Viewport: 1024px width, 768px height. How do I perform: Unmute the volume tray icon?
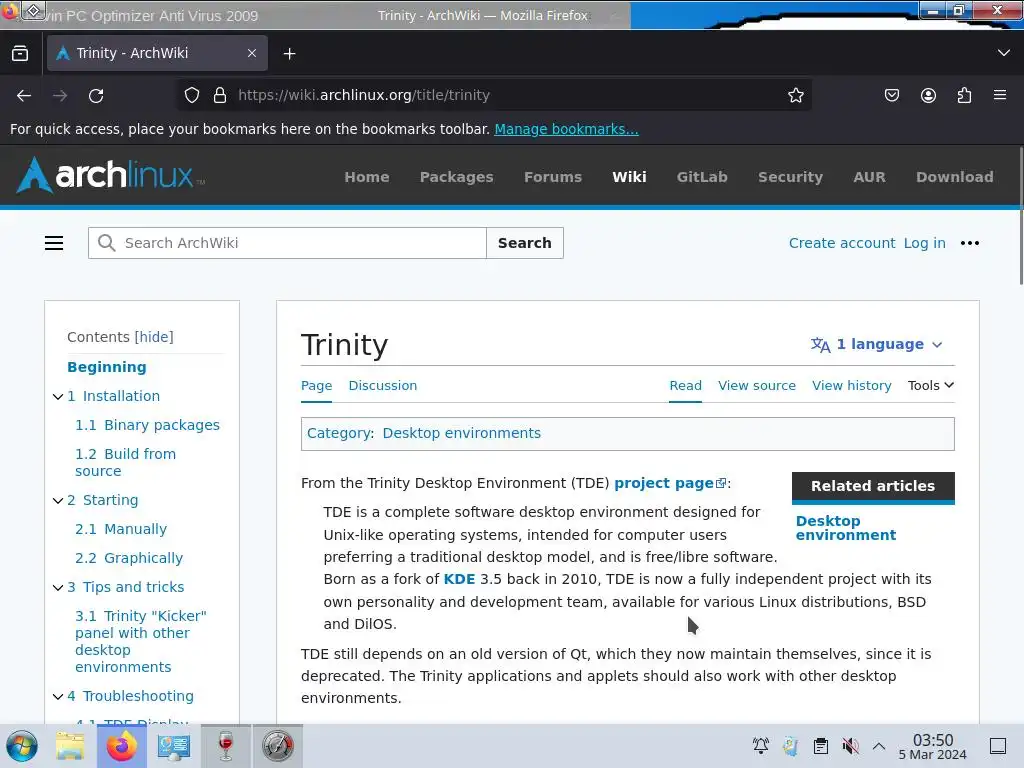[x=850, y=745]
